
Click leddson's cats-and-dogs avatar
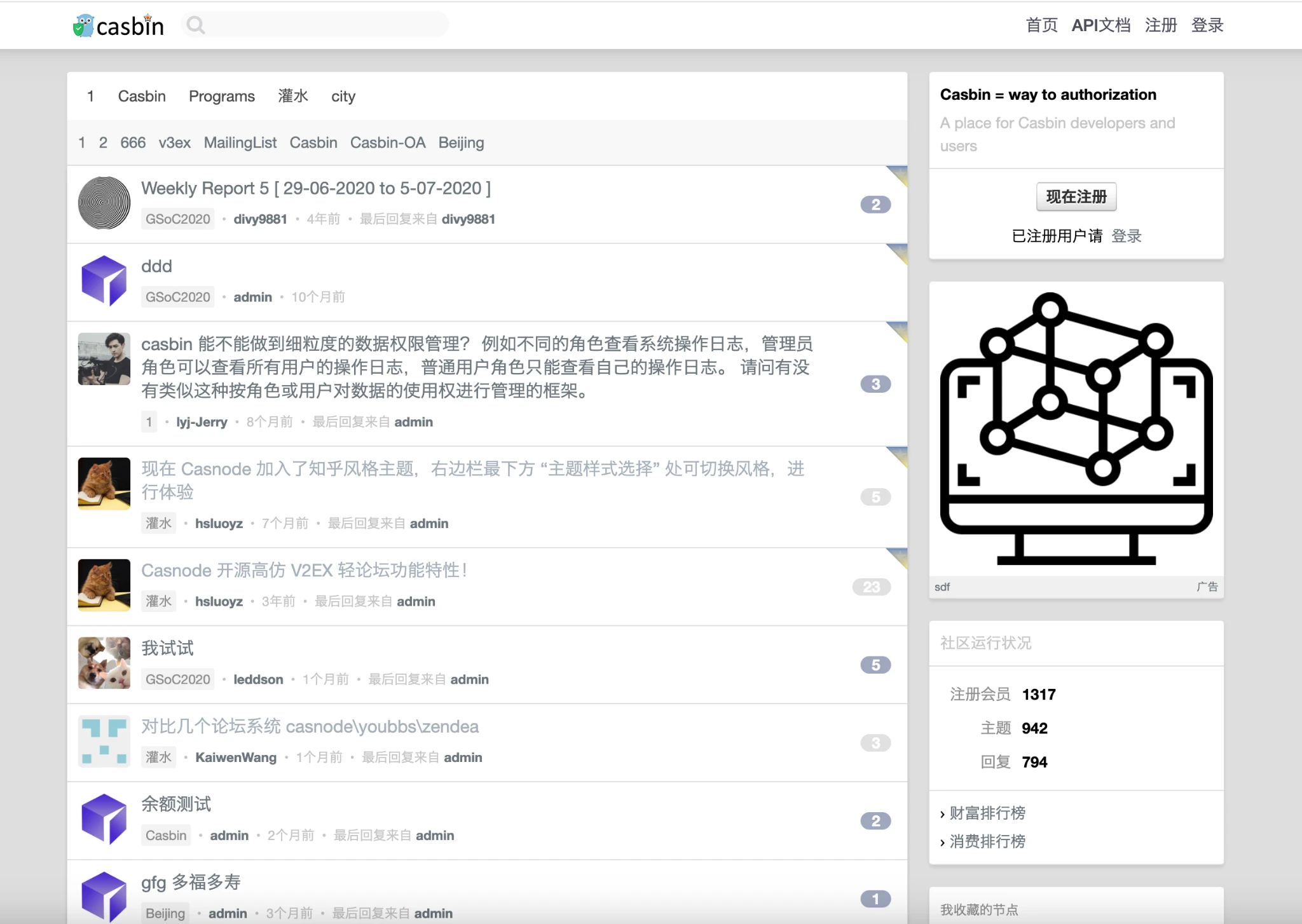[104, 663]
